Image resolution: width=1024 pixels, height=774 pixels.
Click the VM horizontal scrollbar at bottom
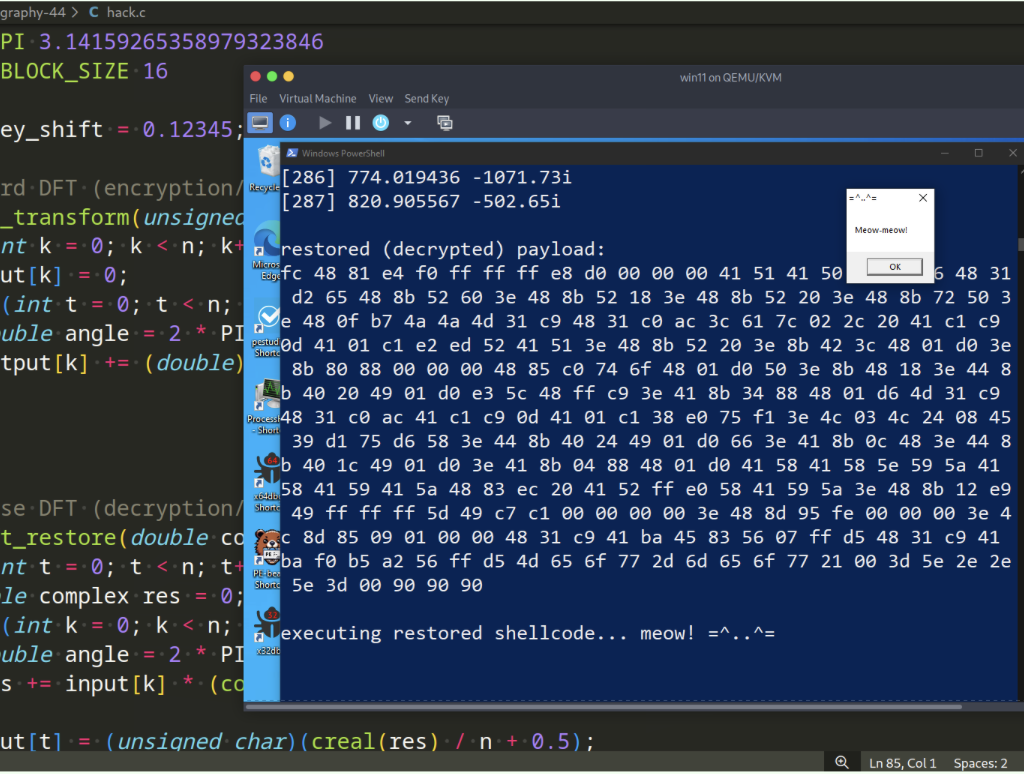pyautogui.click(x=603, y=706)
